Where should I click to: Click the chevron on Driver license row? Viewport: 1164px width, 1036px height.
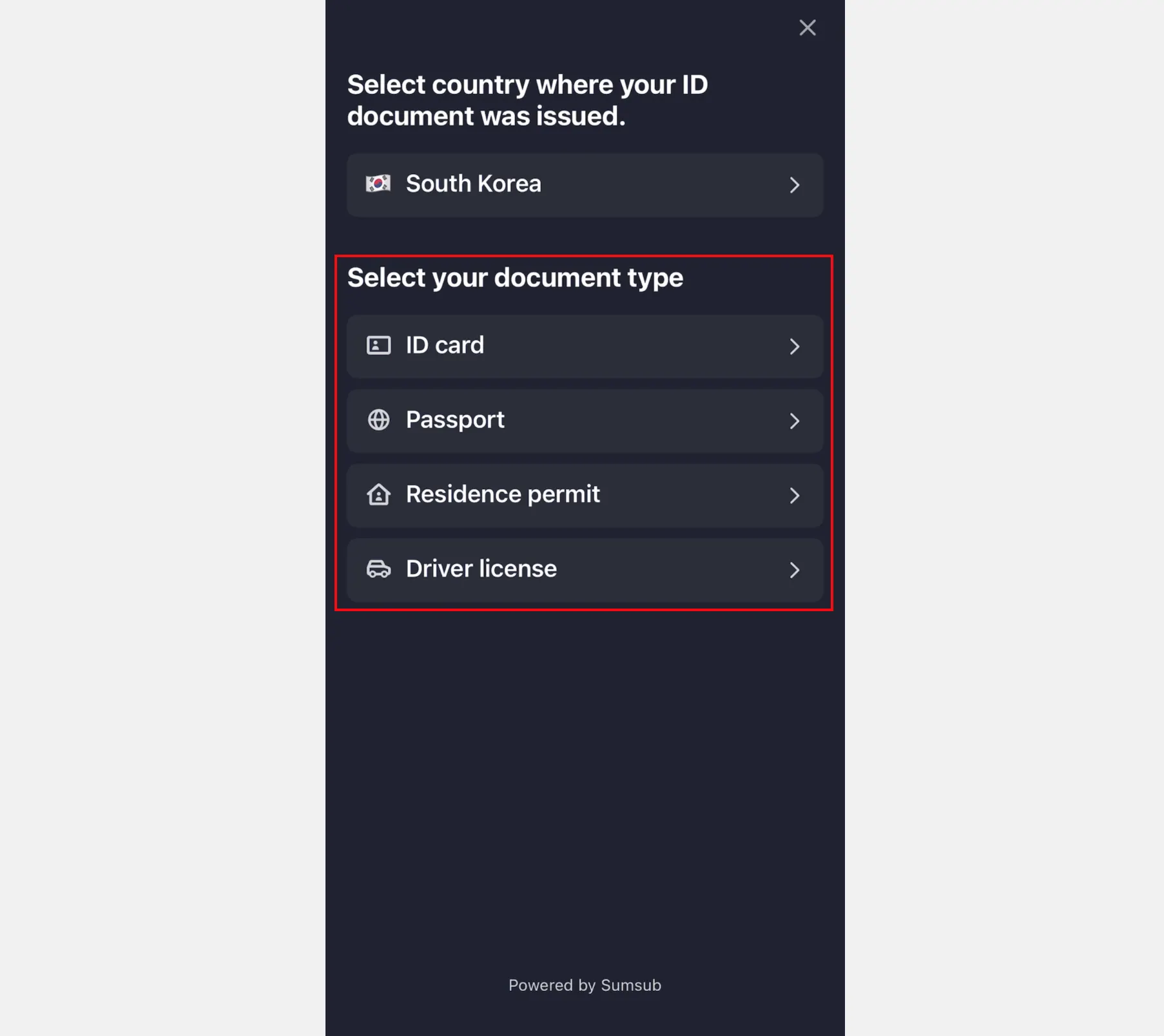[794, 570]
